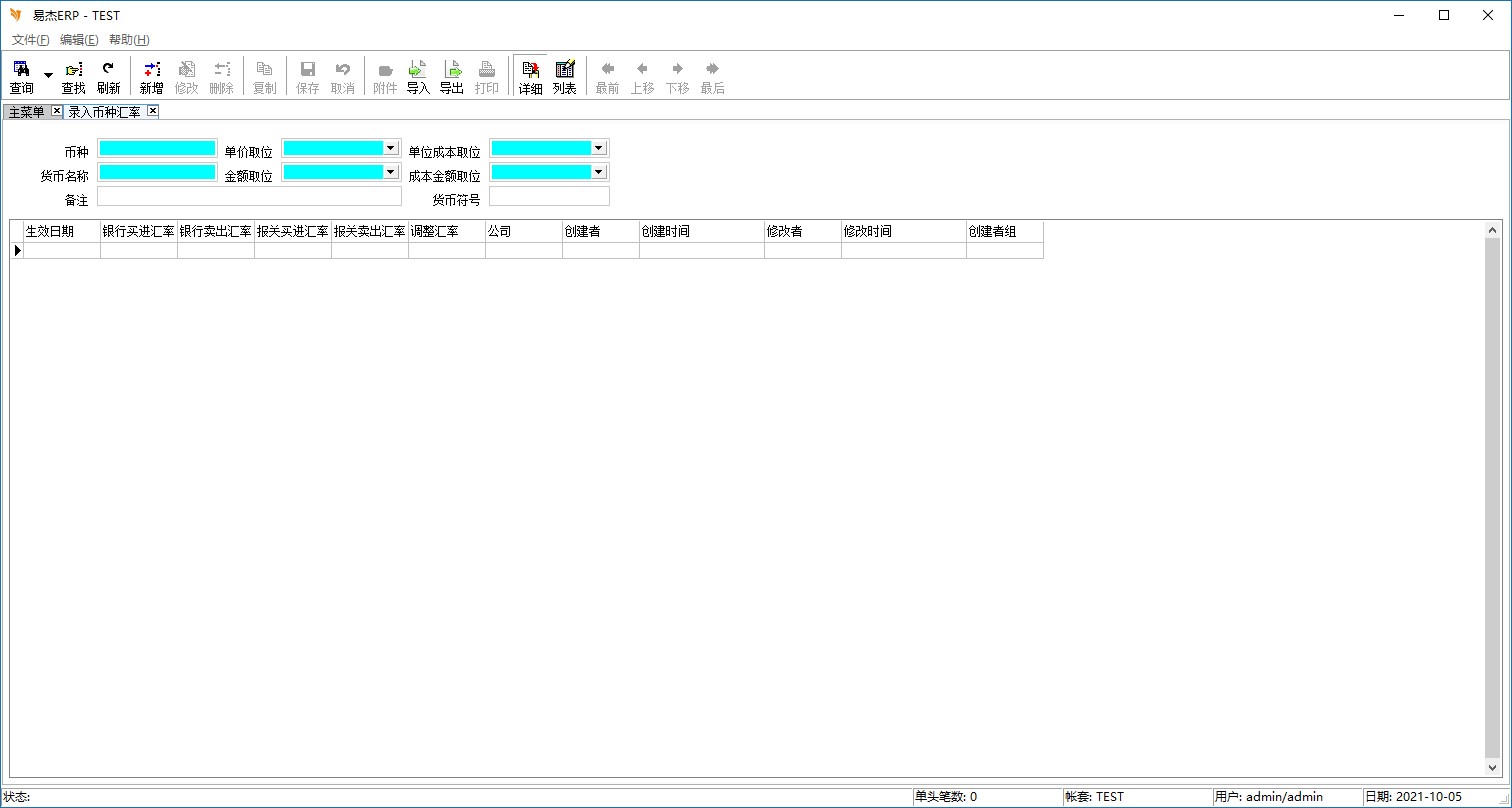Screen dimensions: 1512x808
Task: Click the 币种 input field
Action: click(157, 148)
